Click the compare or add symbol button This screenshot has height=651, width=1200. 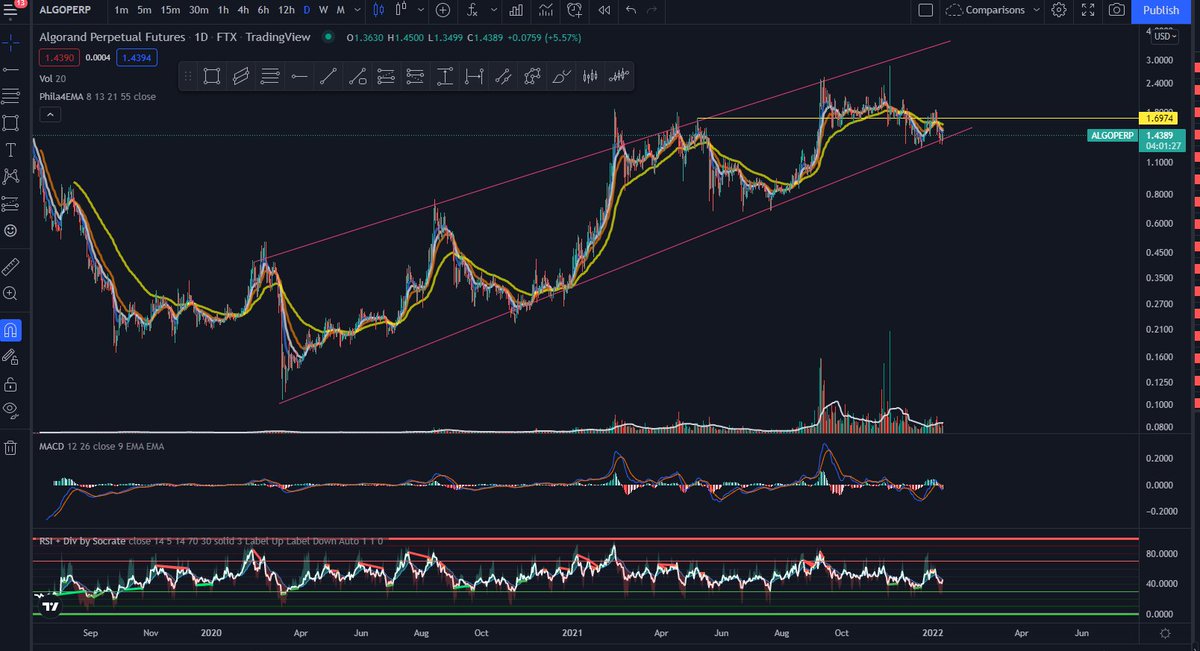(443, 10)
